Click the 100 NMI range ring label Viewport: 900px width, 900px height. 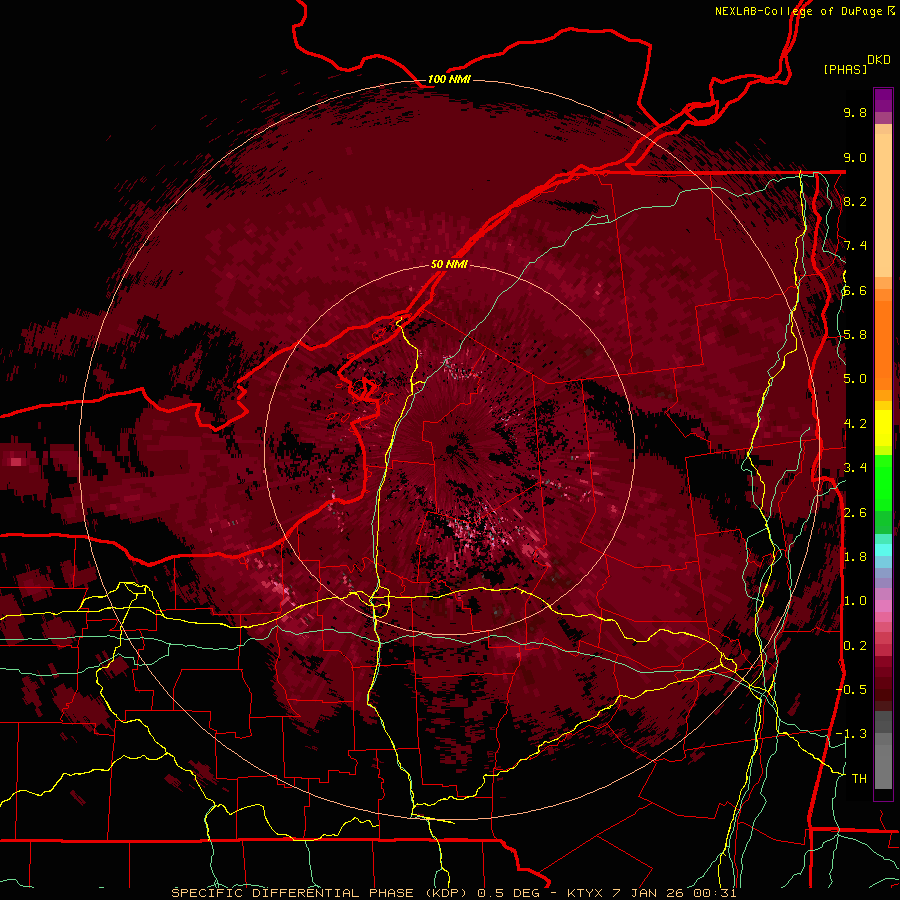449,79
